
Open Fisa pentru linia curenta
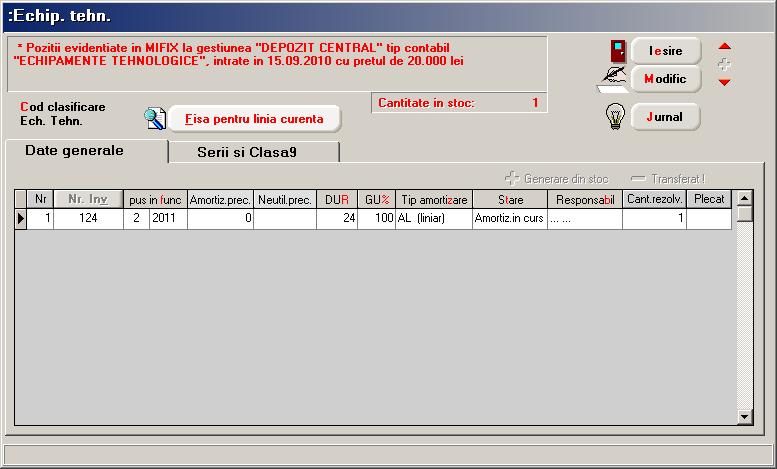coord(255,119)
